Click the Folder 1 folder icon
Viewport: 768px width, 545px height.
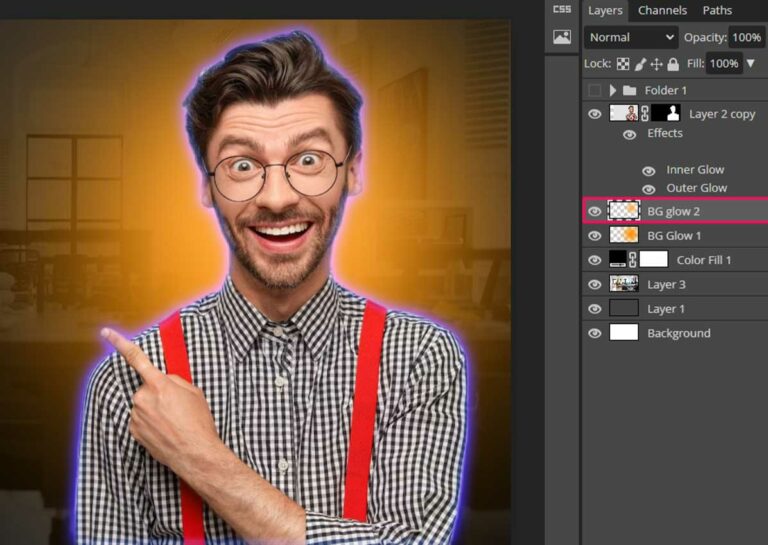click(629, 90)
